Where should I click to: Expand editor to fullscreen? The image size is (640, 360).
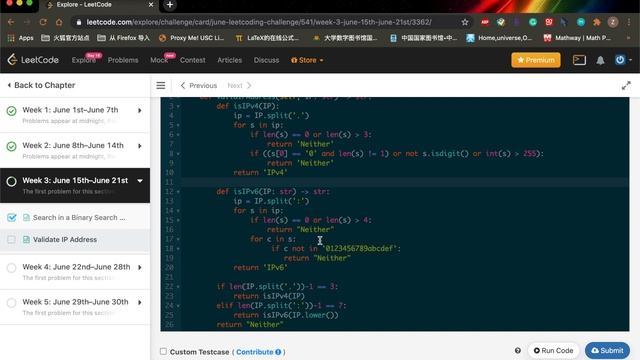626,86
